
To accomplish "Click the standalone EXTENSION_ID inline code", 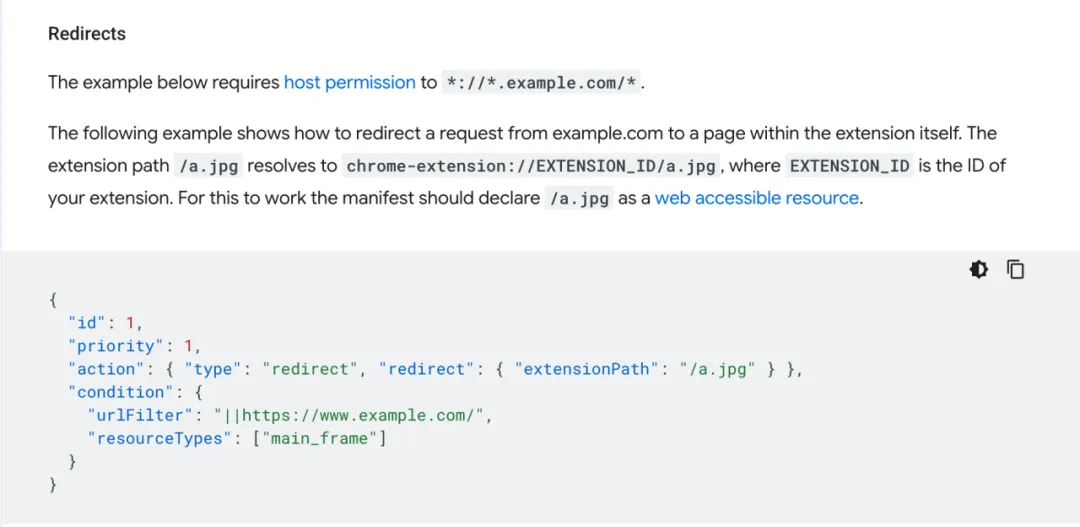I will [850, 166].
